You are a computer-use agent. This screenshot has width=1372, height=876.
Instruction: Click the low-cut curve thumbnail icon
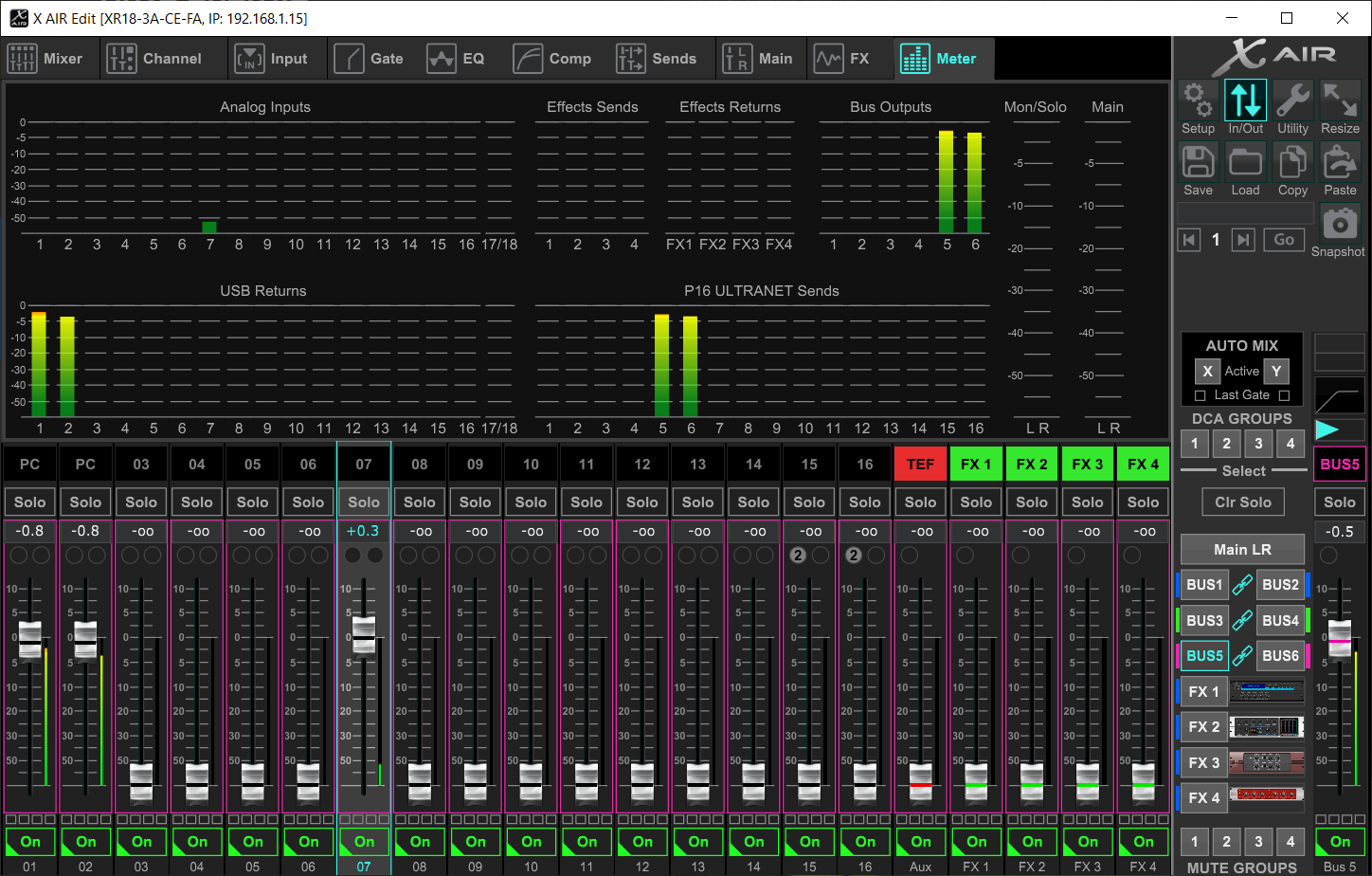pyautogui.click(x=1340, y=393)
